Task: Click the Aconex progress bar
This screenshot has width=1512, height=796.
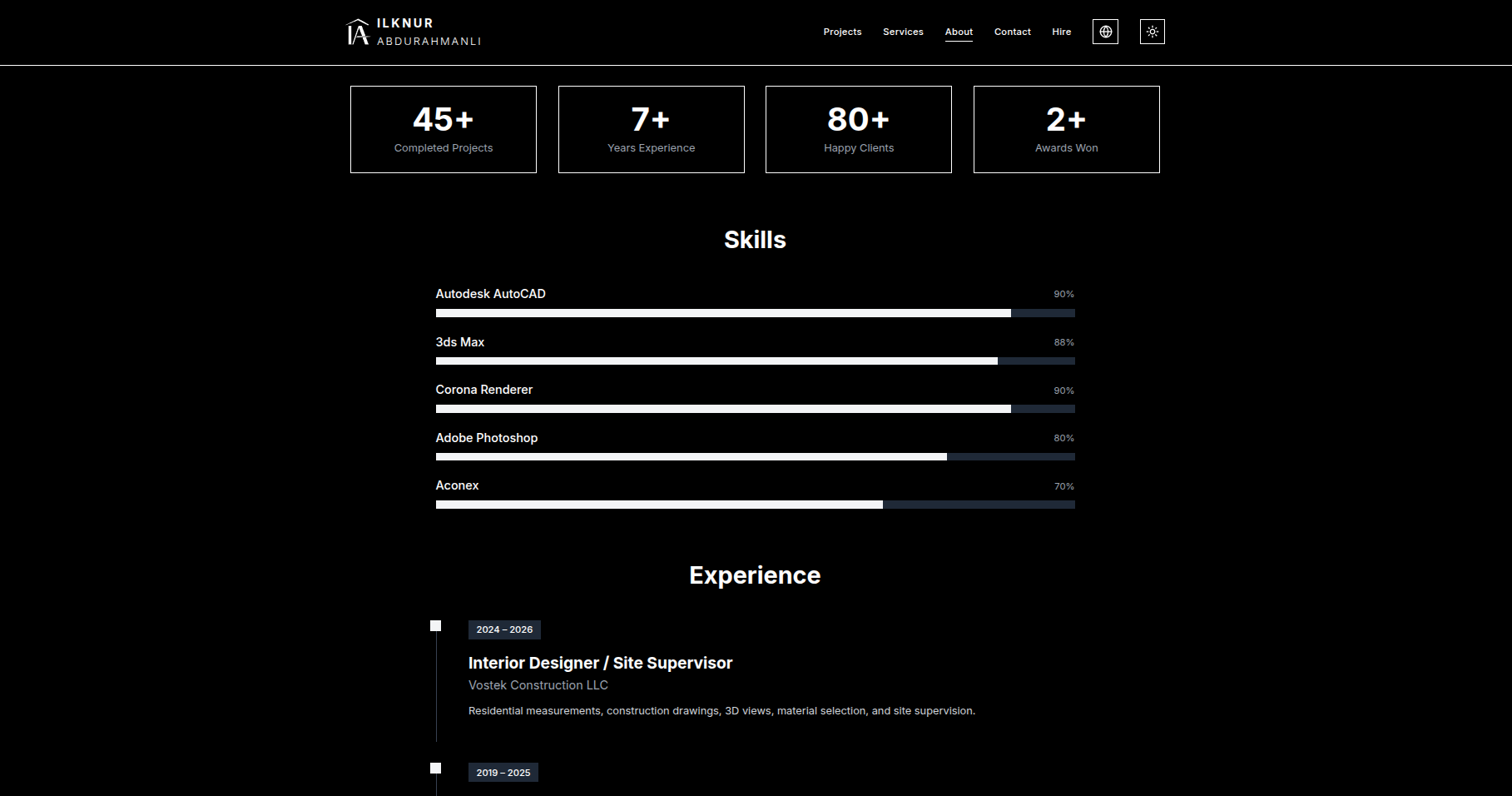Action: pos(755,505)
